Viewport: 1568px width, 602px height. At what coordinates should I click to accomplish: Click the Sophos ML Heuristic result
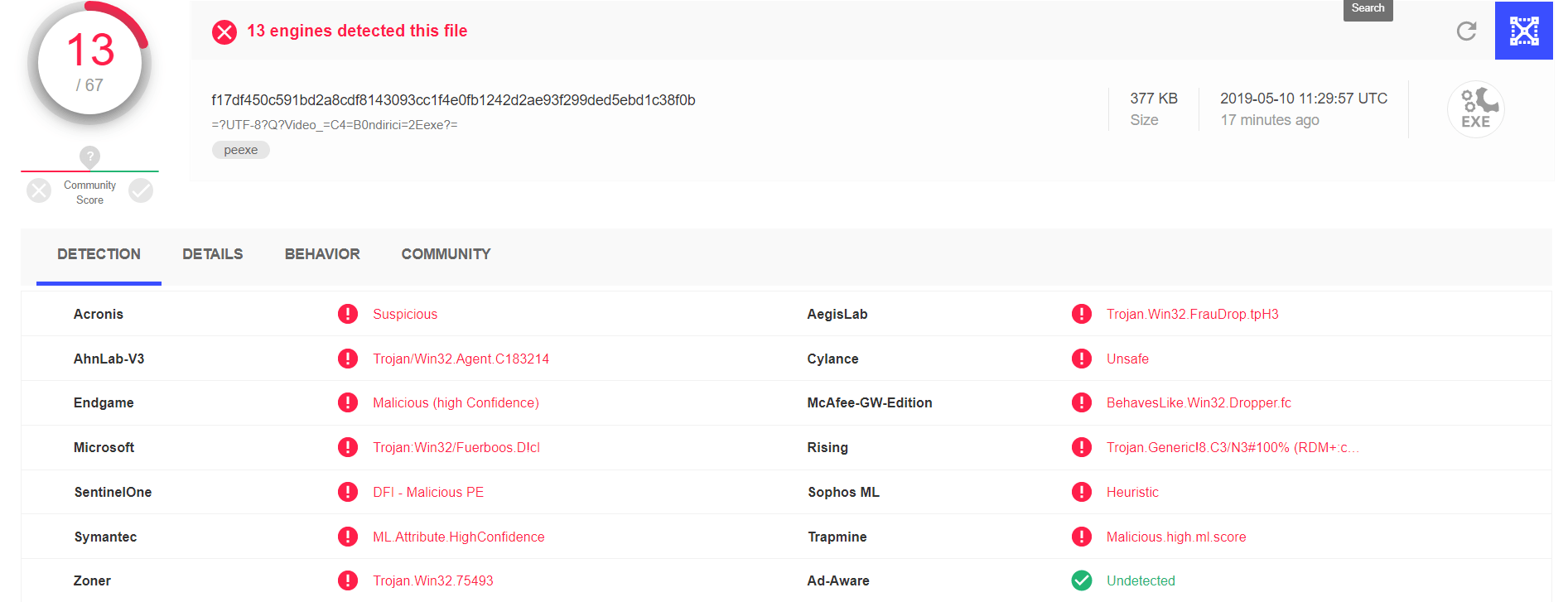pos(1132,492)
